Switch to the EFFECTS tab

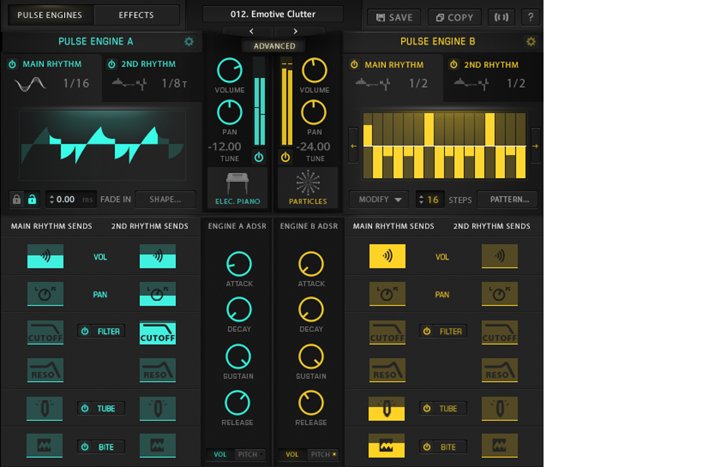click(x=136, y=15)
